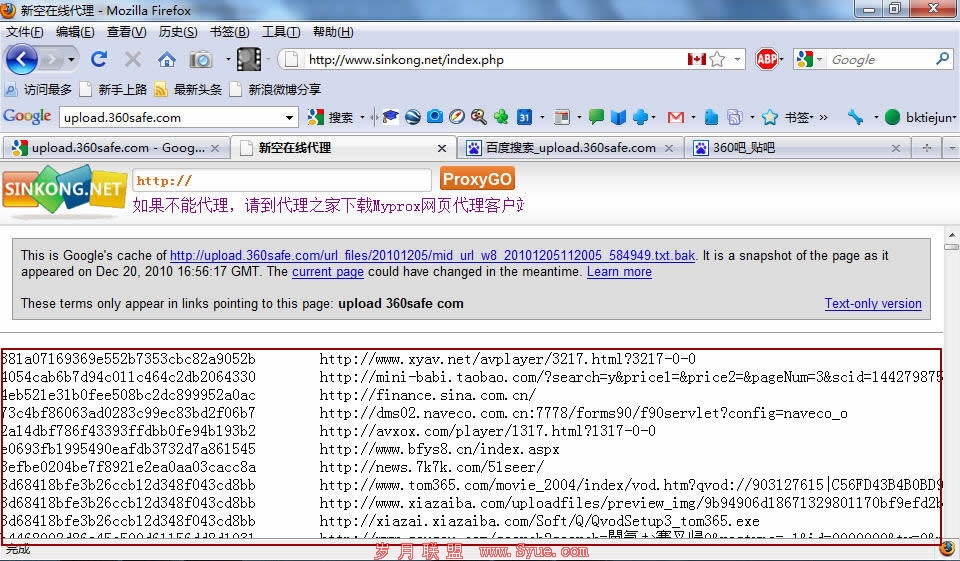The image size is (960, 561).
Task: Open a new tab with the plus button
Action: [927, 148]
